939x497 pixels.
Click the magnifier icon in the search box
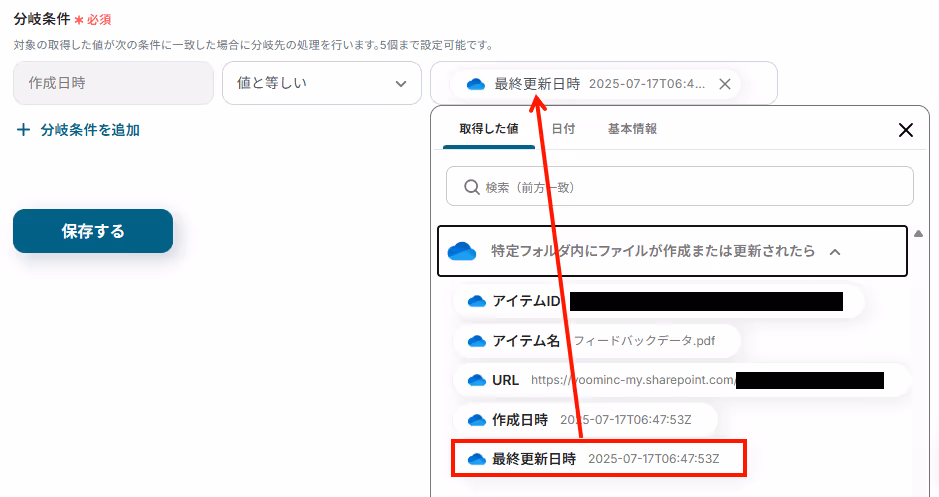point(471,187)
